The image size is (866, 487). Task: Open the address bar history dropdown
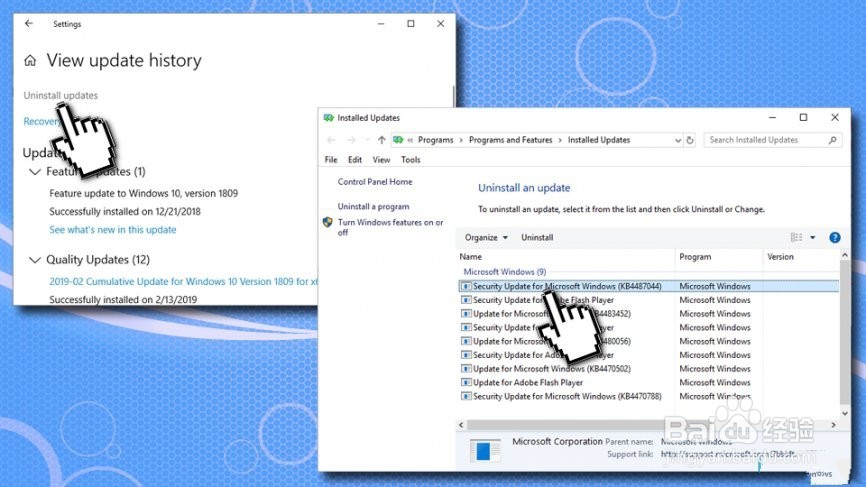678,140
